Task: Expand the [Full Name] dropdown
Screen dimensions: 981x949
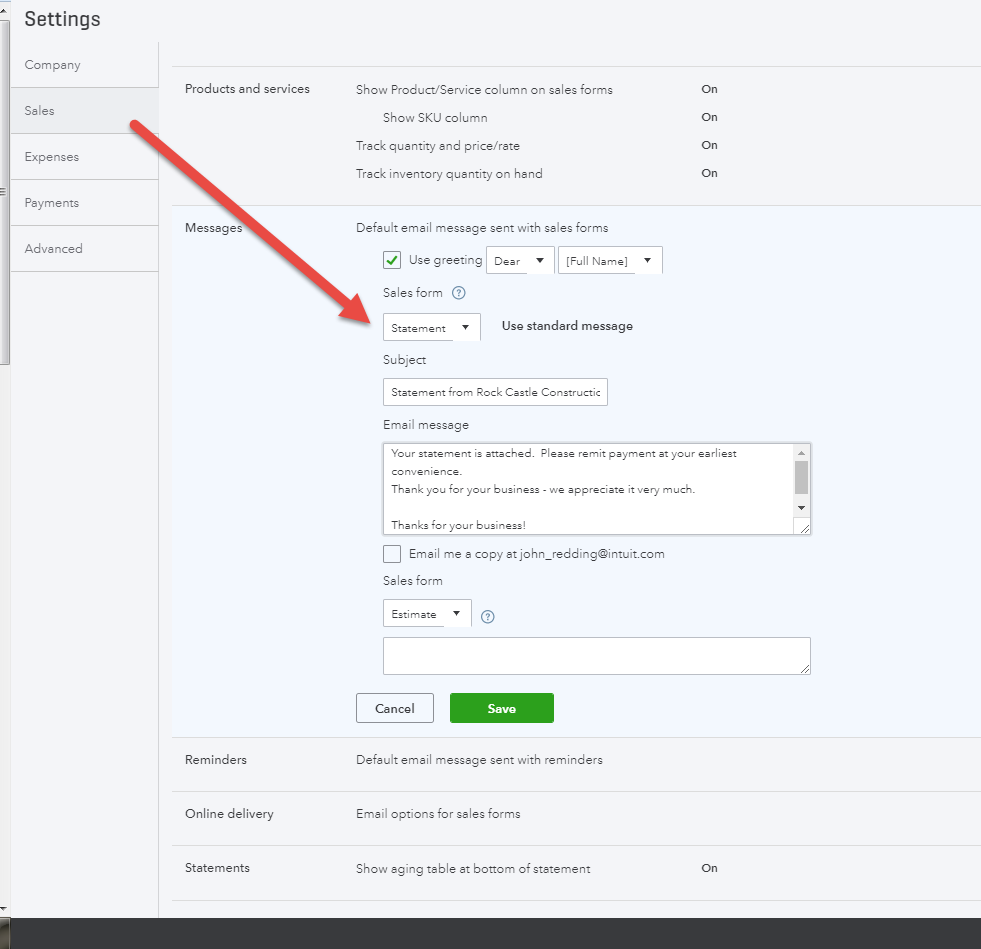Action: pyautogui.click(x=610, y=261)
